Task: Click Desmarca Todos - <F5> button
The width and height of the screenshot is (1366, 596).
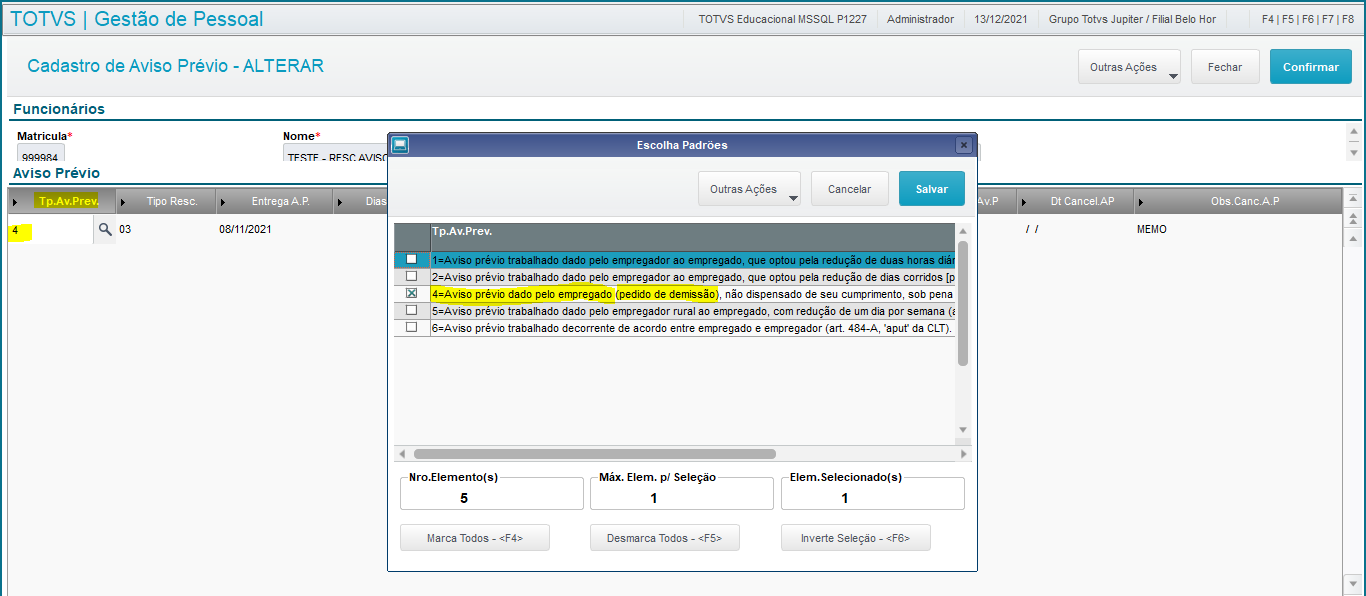Action: 665,538
